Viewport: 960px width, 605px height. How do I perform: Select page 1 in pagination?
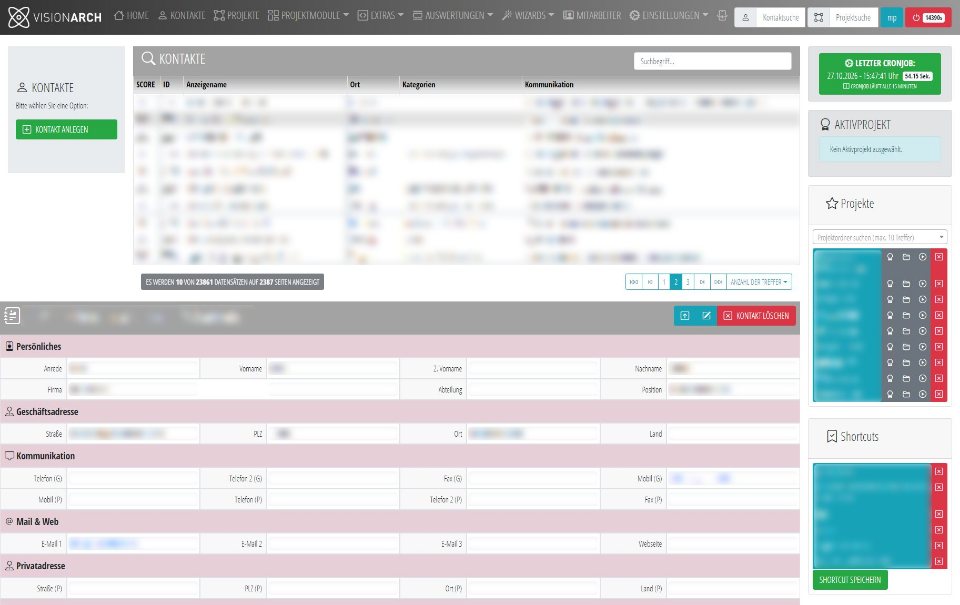tap(664, 282)
